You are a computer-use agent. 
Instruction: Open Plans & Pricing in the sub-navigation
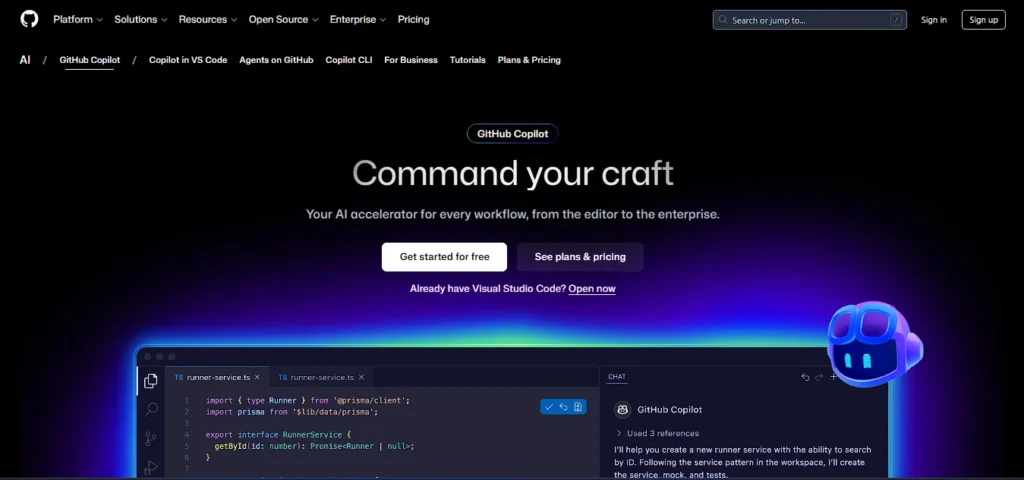(529, 60)
